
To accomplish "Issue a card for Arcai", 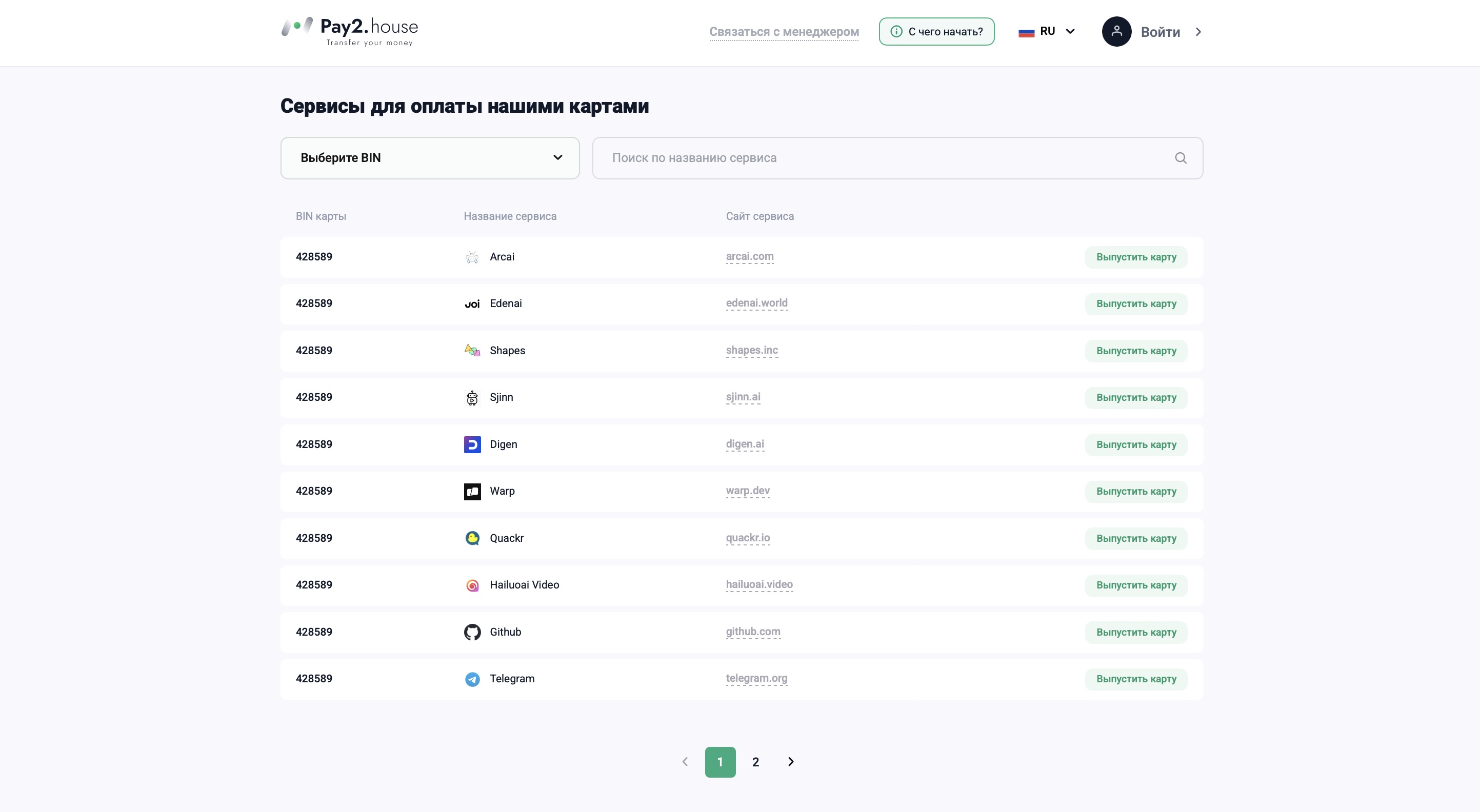I will pos(1136,257).
